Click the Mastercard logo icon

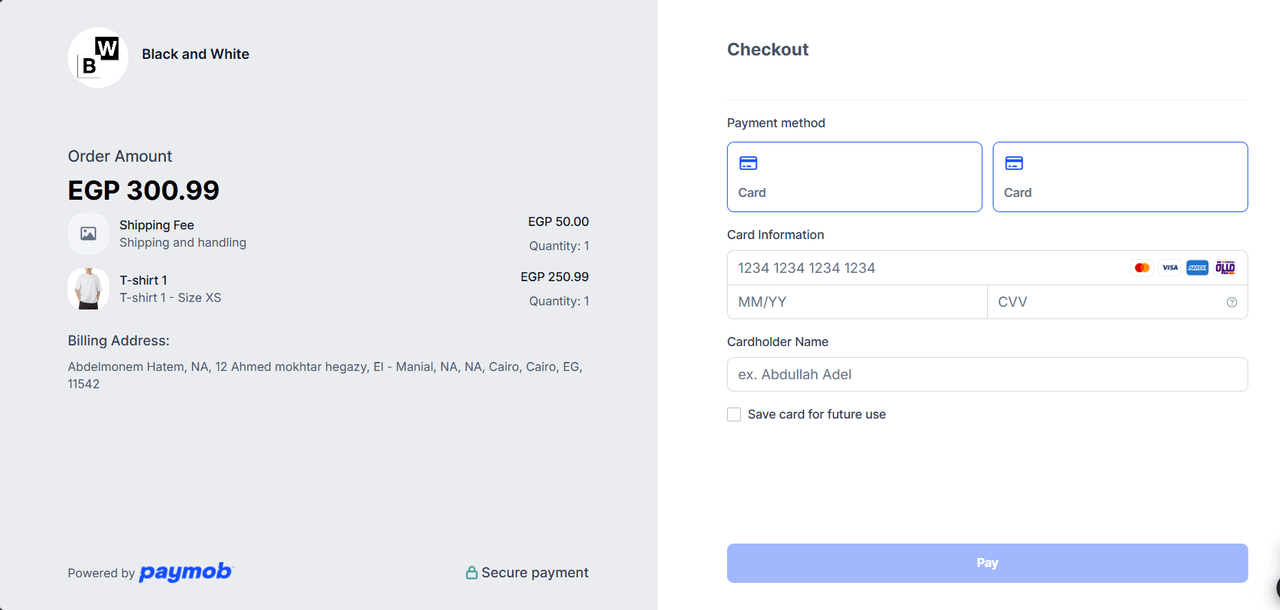pyautogui.click(x=1142, y=268)
